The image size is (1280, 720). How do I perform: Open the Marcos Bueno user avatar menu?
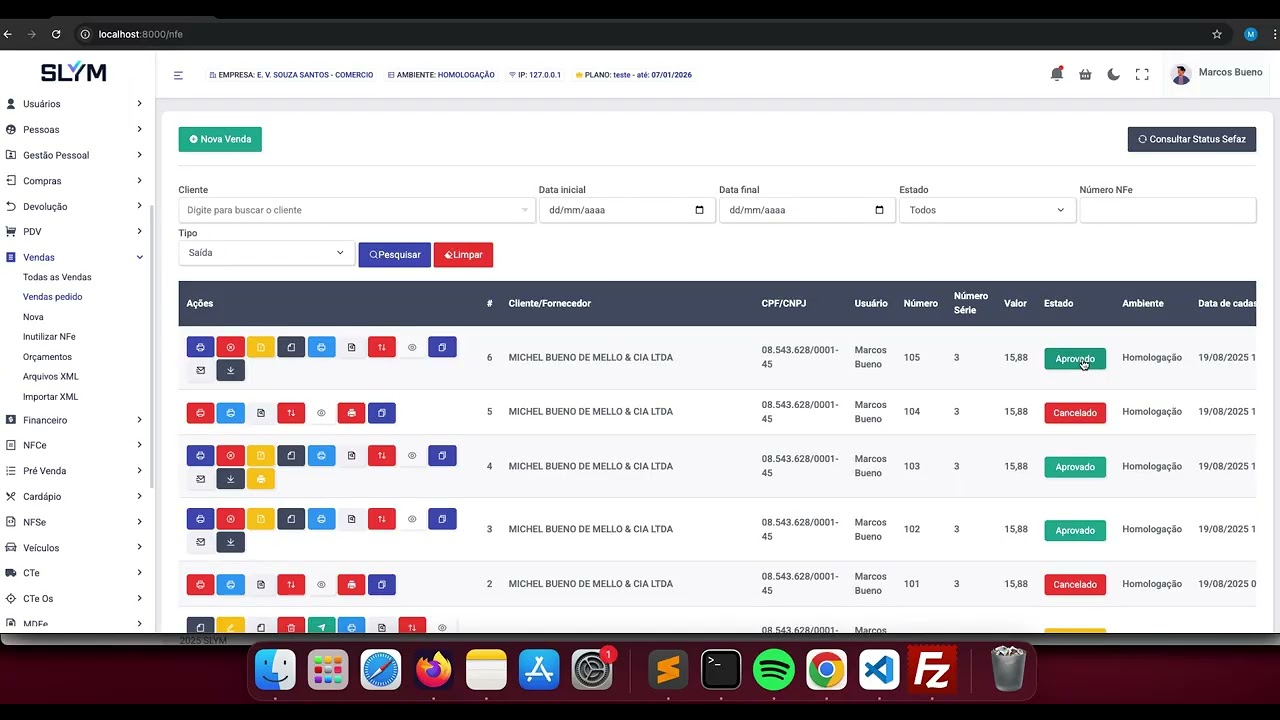(x=1181, y=74)
